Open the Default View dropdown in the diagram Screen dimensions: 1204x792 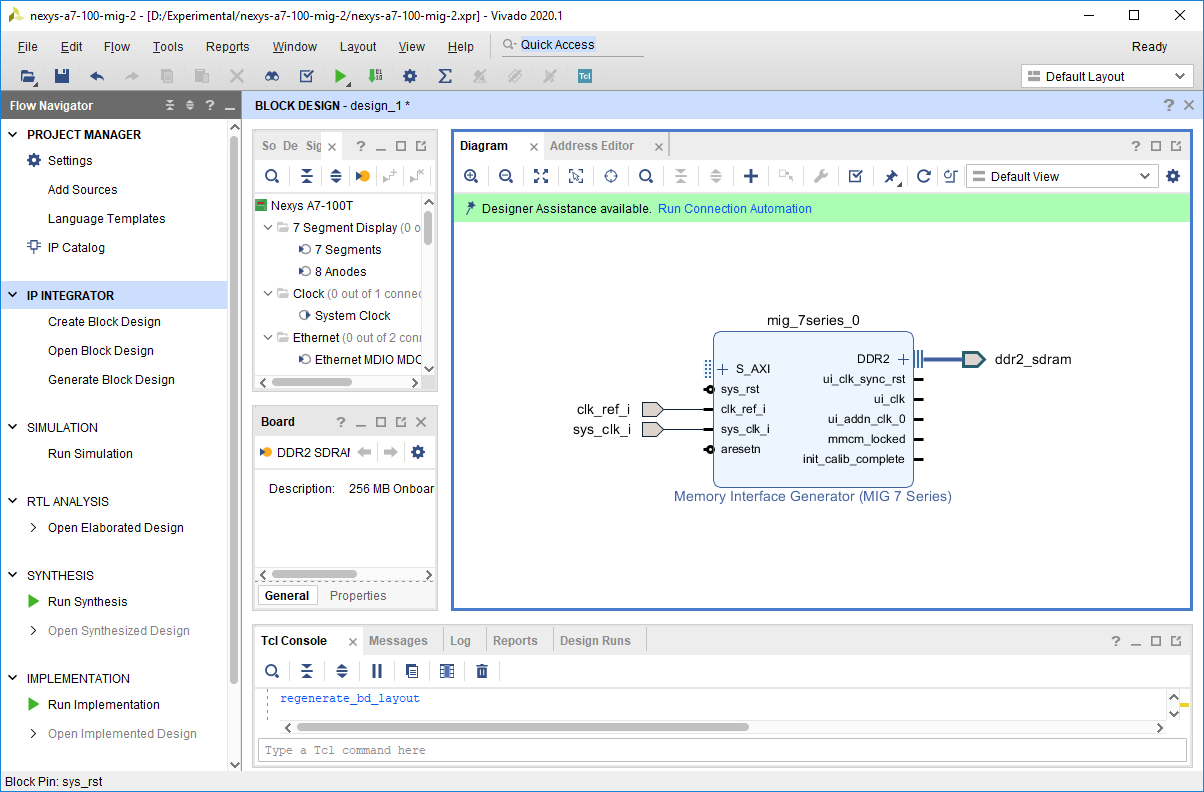tap(1062, 176)
